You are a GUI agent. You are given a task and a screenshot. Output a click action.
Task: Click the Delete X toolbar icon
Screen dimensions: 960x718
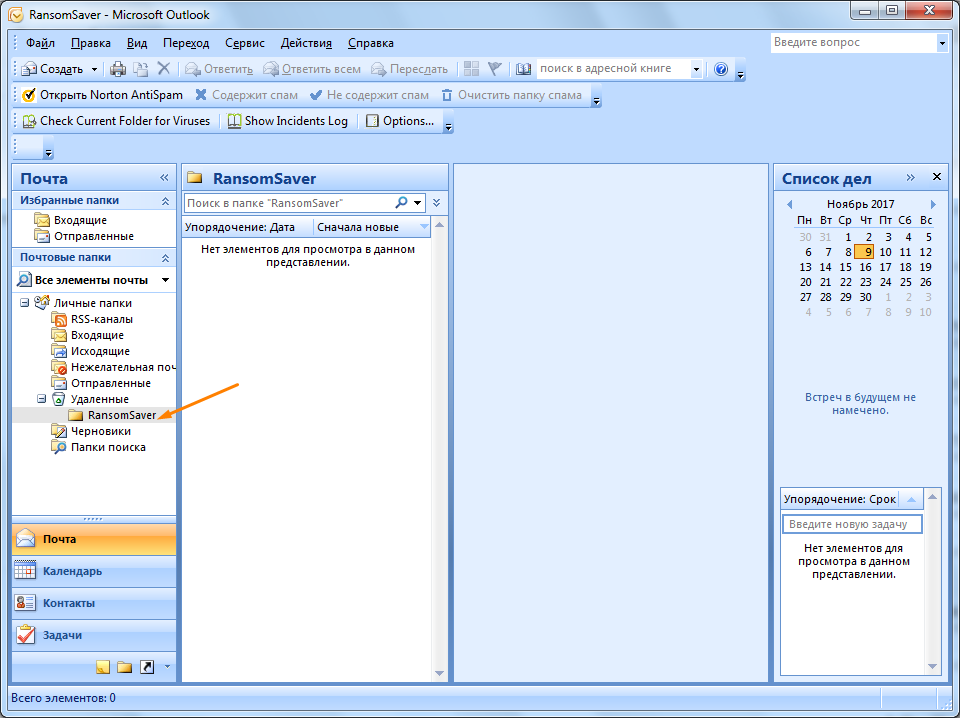pos(163,69)
